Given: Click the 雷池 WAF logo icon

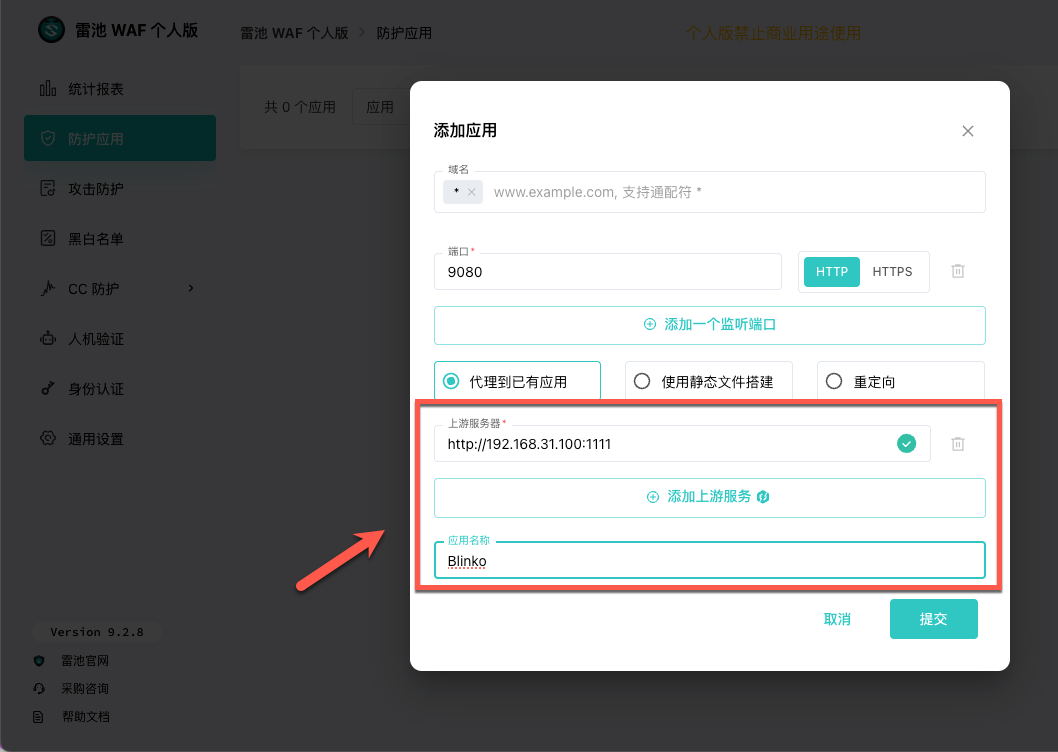Looking at the screenshot, I should pos(51,30).
